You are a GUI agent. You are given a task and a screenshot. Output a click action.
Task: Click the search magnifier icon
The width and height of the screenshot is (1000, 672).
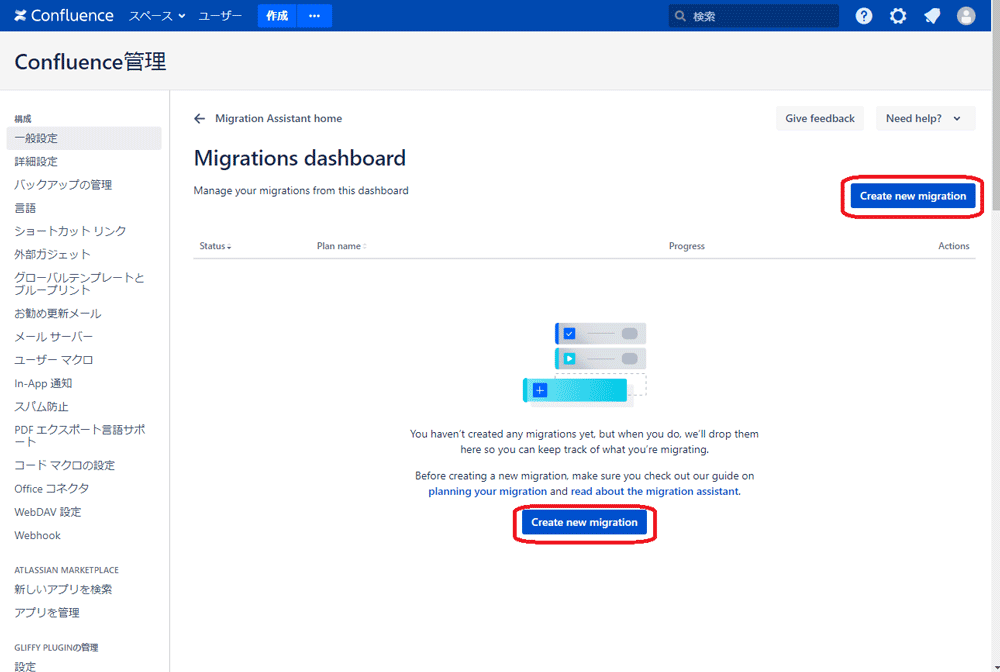(680, 16)
